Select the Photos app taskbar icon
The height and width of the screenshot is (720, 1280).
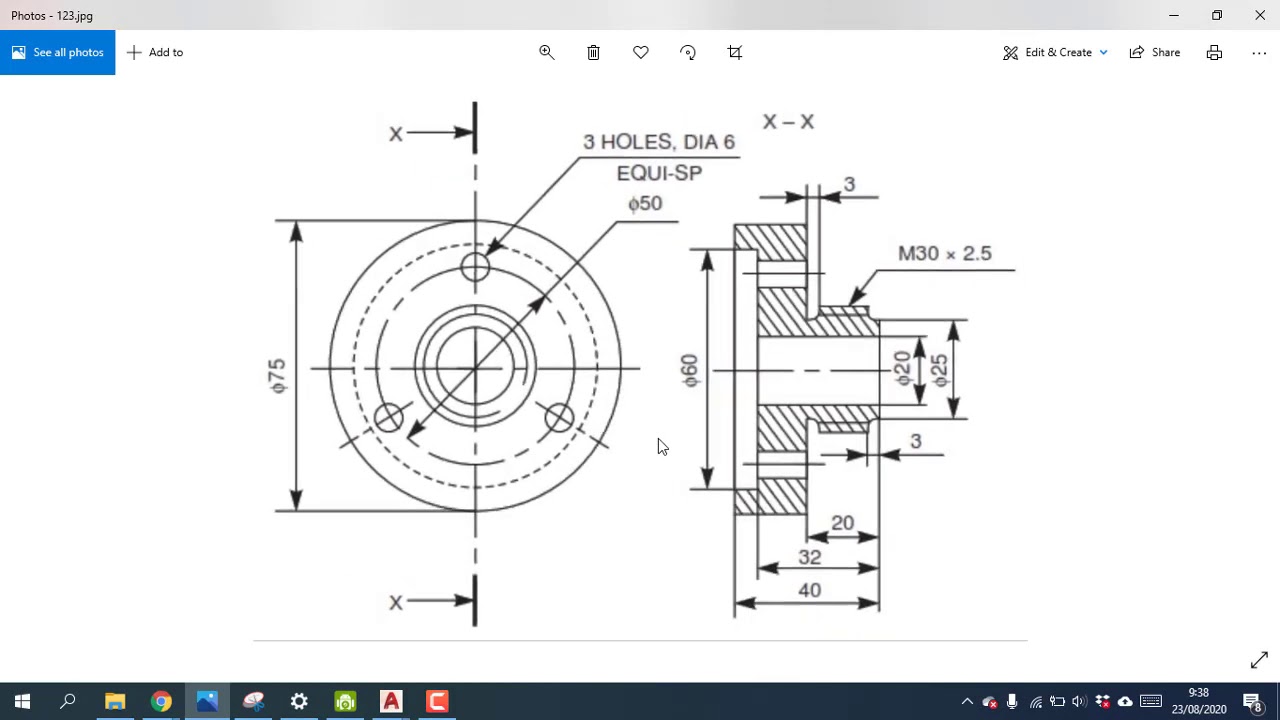[207, 701]
